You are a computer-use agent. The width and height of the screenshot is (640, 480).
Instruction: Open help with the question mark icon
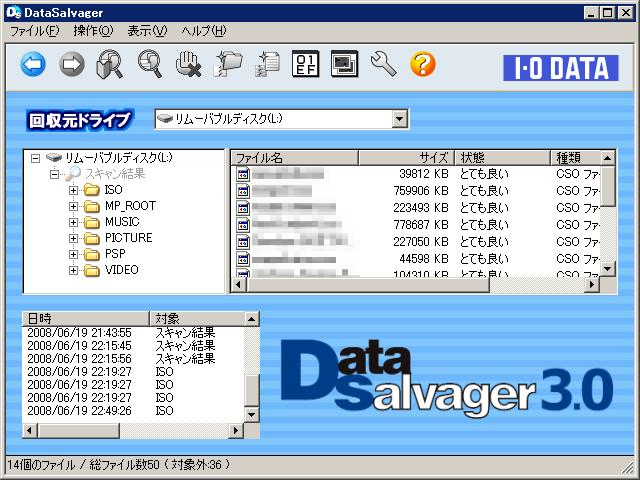coord(423,64)
